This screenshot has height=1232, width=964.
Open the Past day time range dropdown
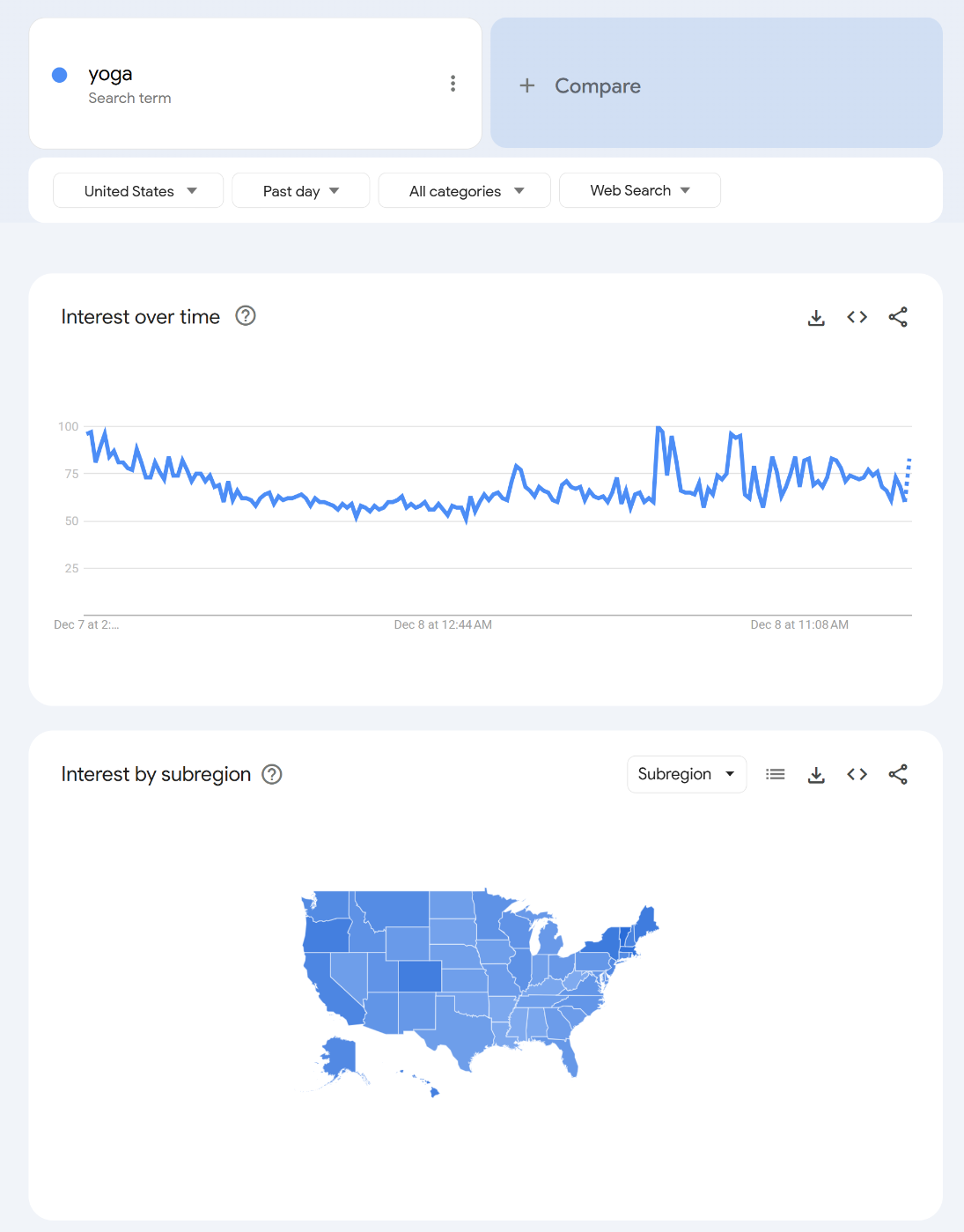[x=300, y=190]
